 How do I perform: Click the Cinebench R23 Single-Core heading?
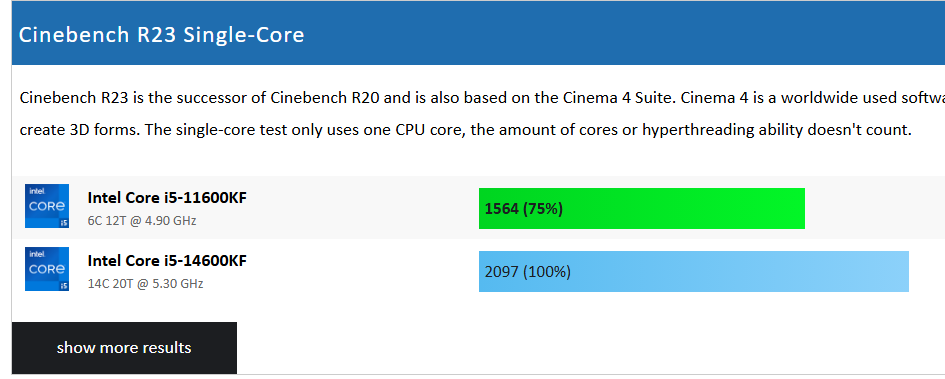pos(162,34)
